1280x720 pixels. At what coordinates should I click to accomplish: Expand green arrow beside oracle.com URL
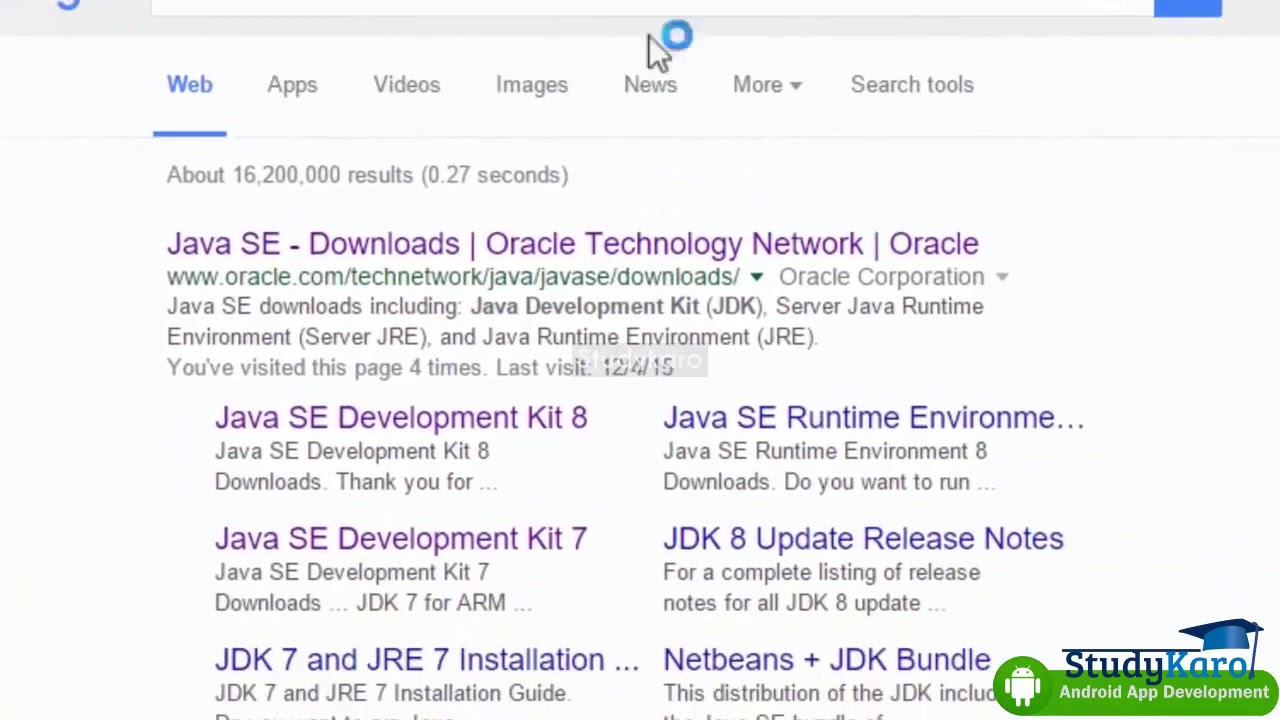coord(757,277)
